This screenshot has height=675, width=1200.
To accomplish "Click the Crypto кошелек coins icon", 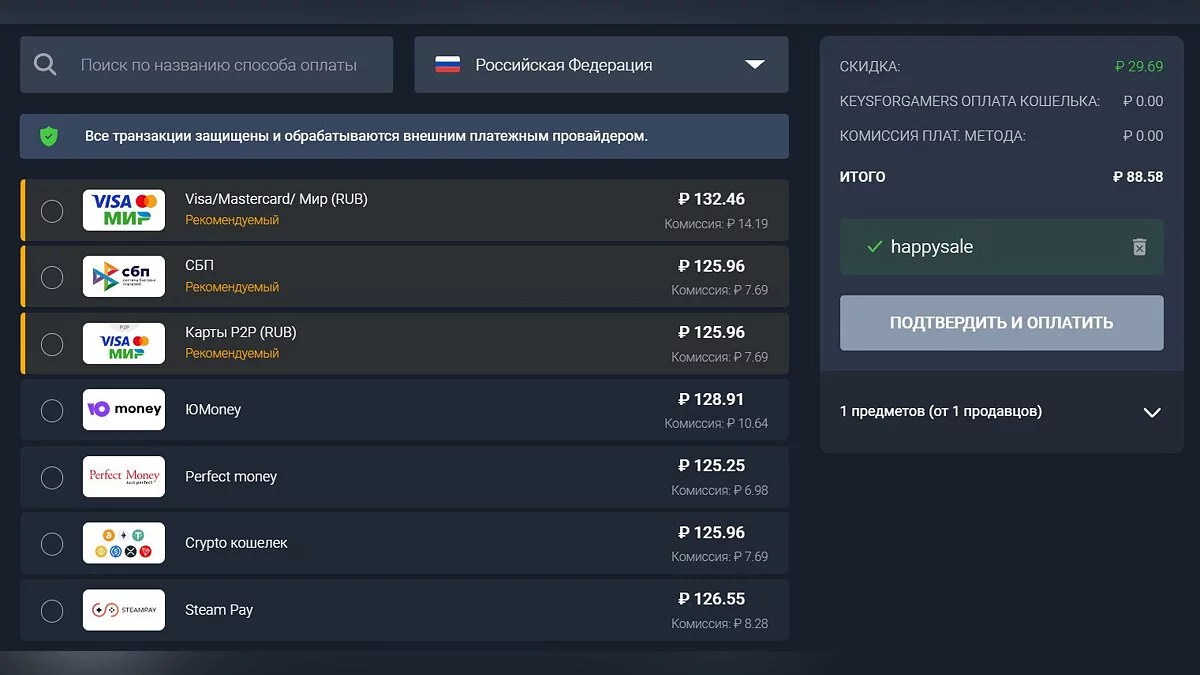I will [124, 543].
